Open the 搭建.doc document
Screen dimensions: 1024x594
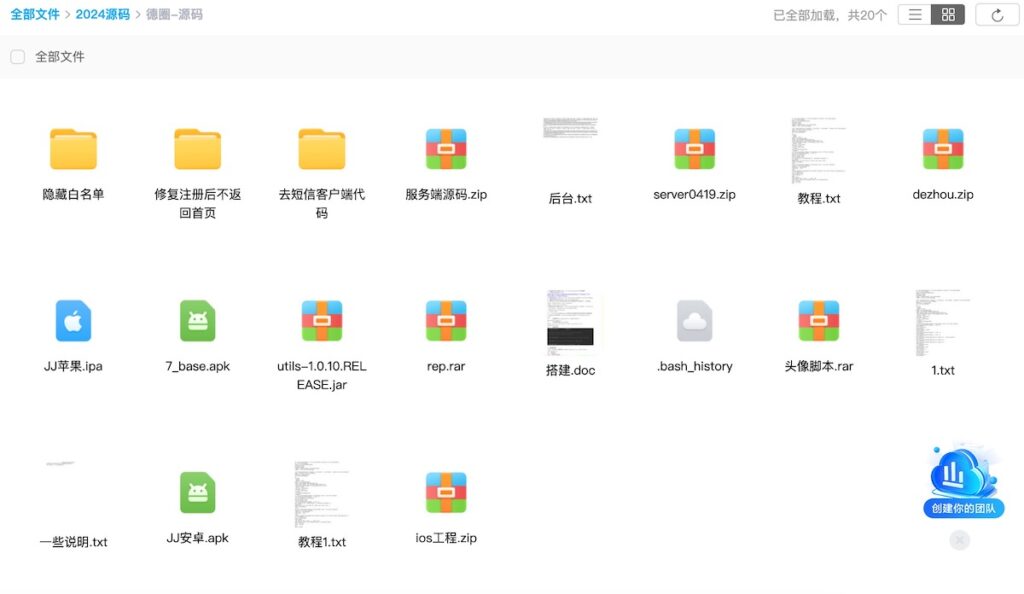[x=570, y=320]
